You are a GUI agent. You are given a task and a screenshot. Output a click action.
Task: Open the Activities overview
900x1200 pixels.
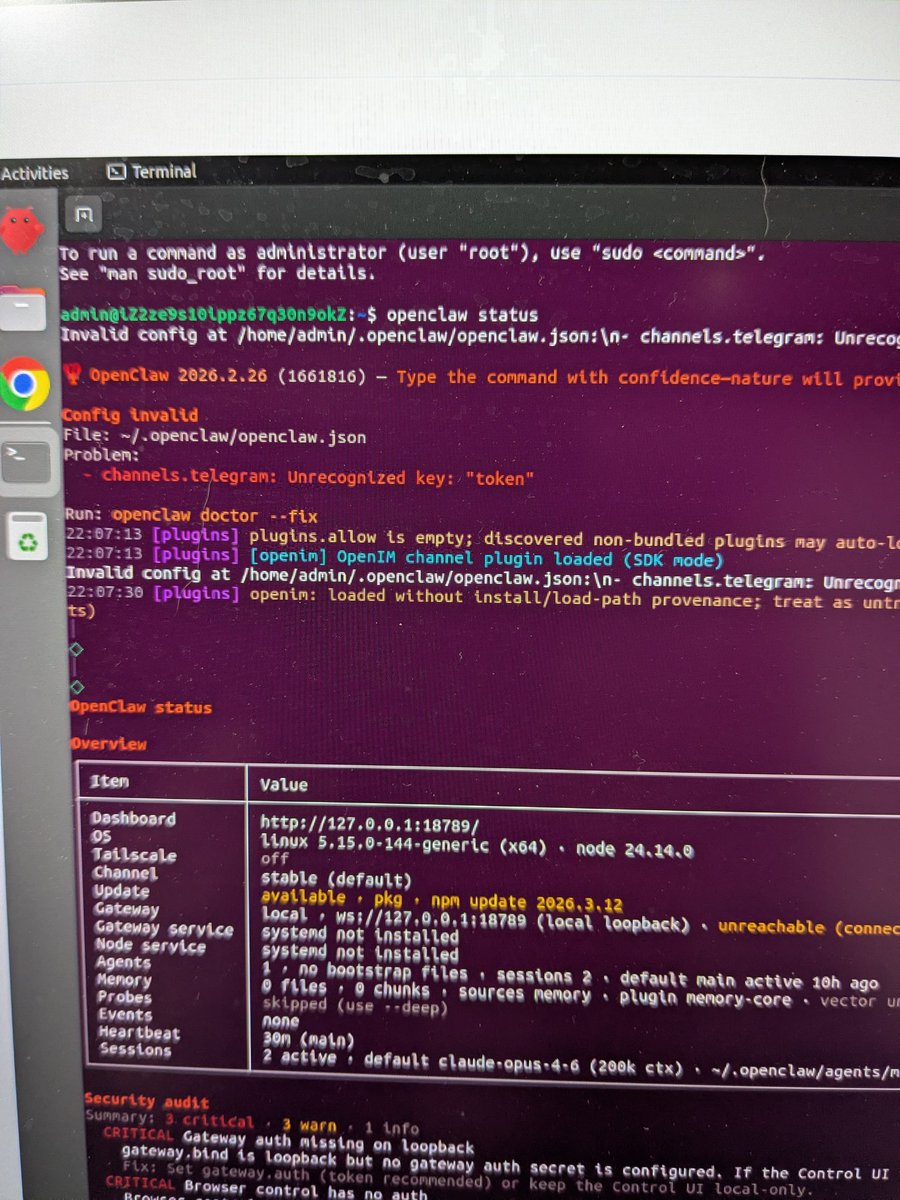pos(35,173)
